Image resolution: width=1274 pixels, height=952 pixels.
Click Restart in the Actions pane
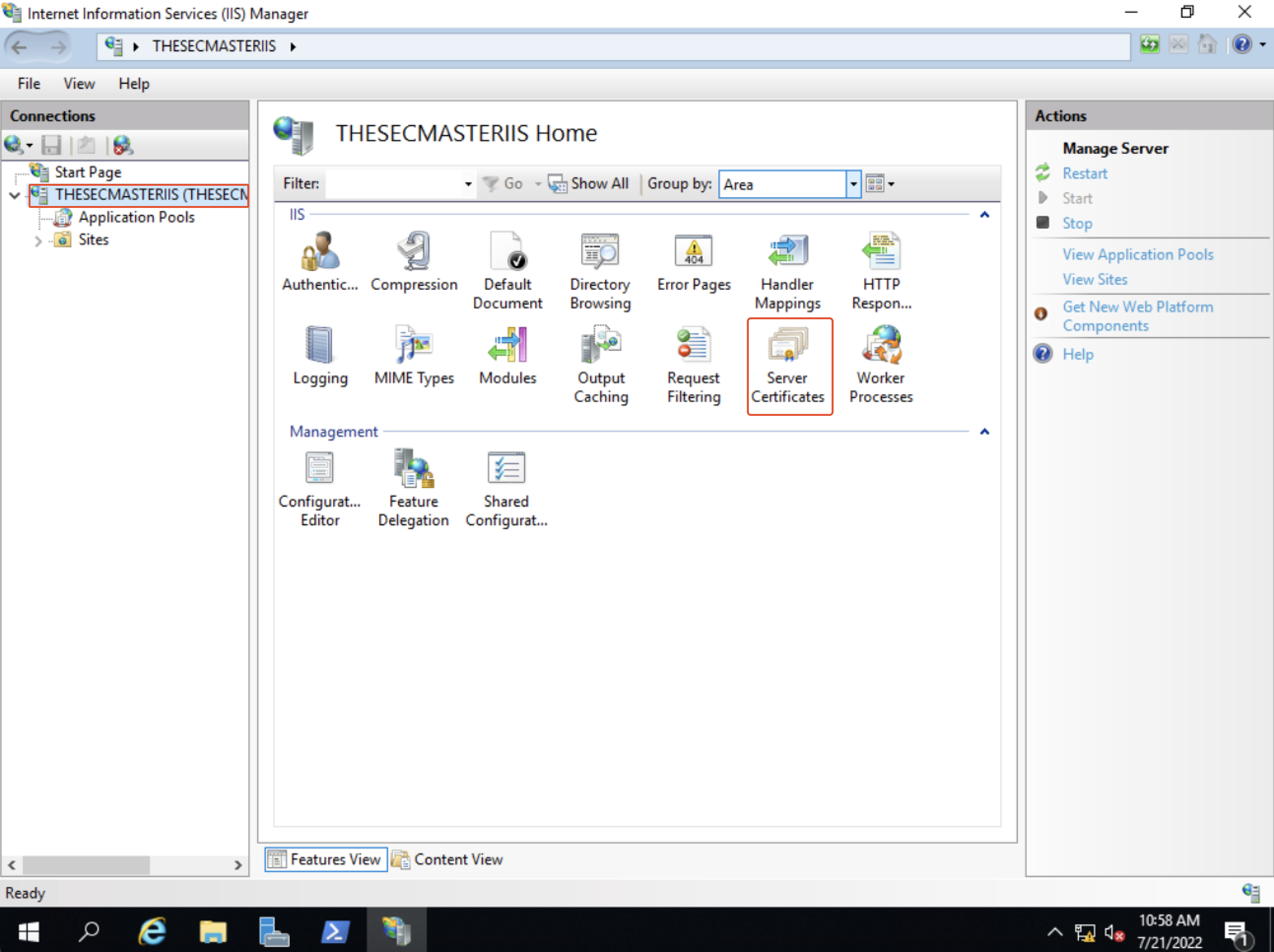1084,174
